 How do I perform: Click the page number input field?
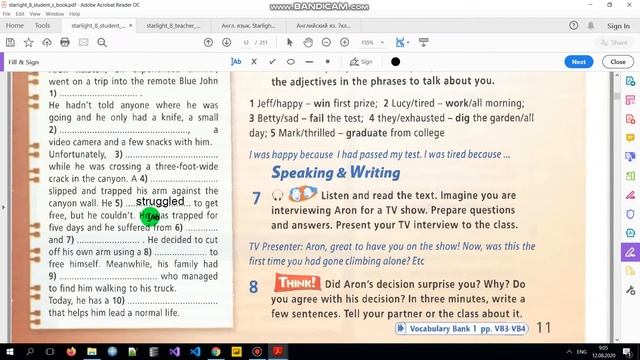(246, 42)
